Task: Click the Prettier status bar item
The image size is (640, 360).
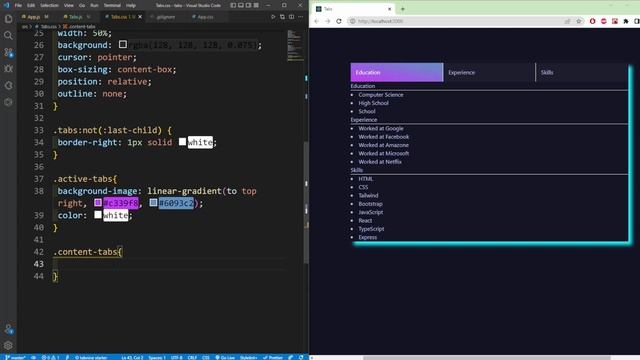Action: point(273,357)
